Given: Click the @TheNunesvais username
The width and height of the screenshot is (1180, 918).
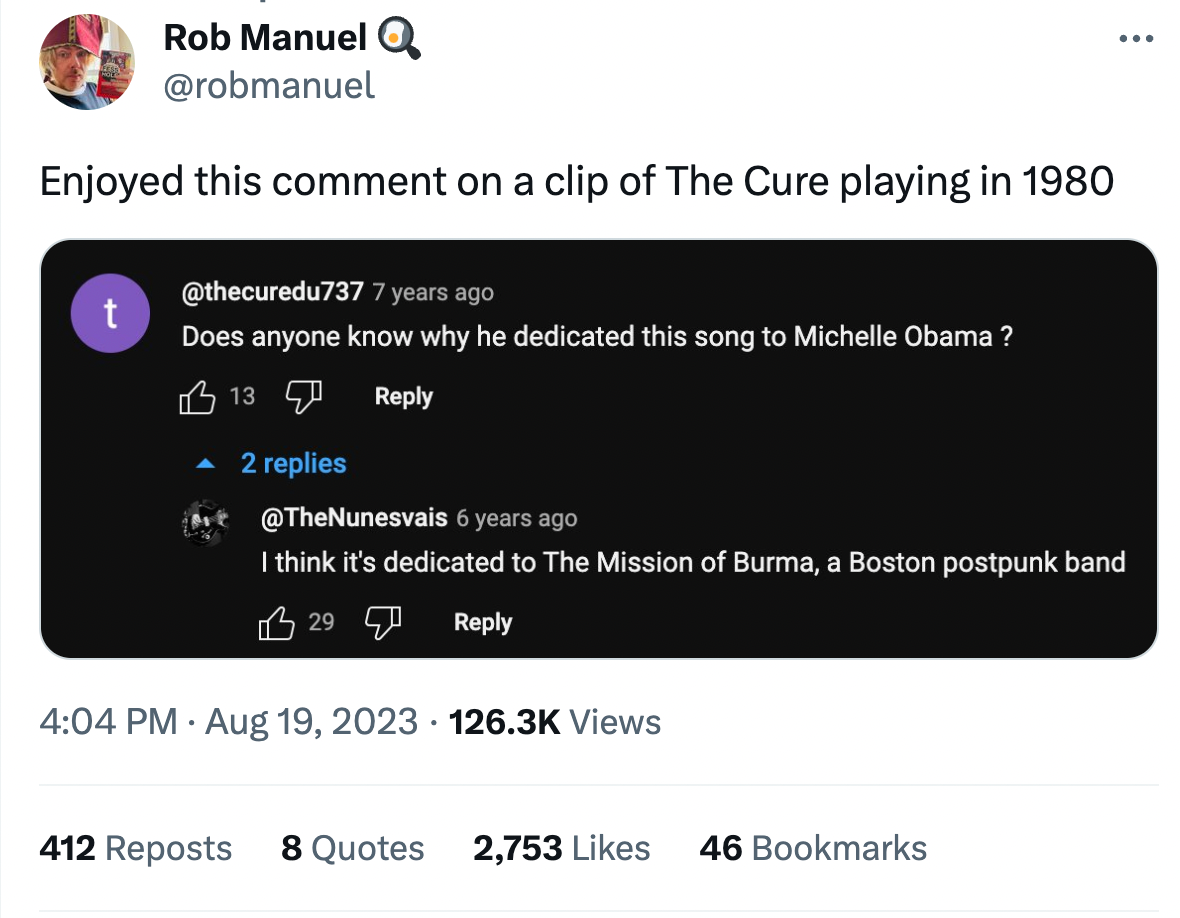Looking at the screenshot, I should coord(354,518).
